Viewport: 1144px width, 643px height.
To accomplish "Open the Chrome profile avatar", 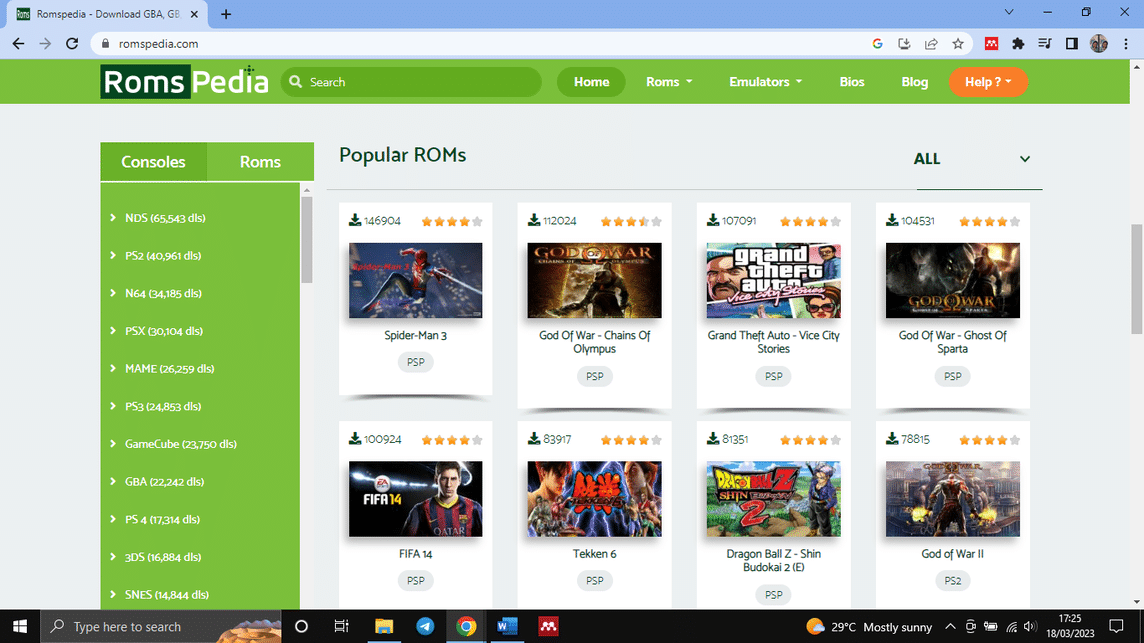I will tap(1099, 44).
